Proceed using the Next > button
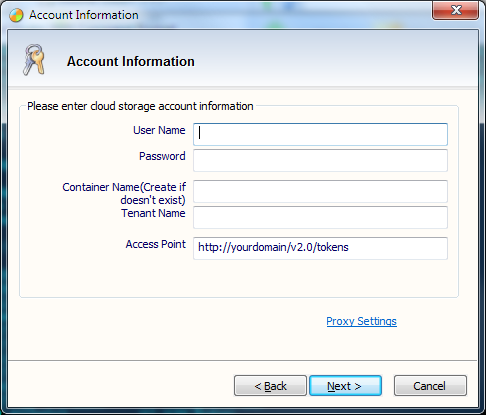The width and height of the screenshot is (486, 415). [x=345, y=386]
